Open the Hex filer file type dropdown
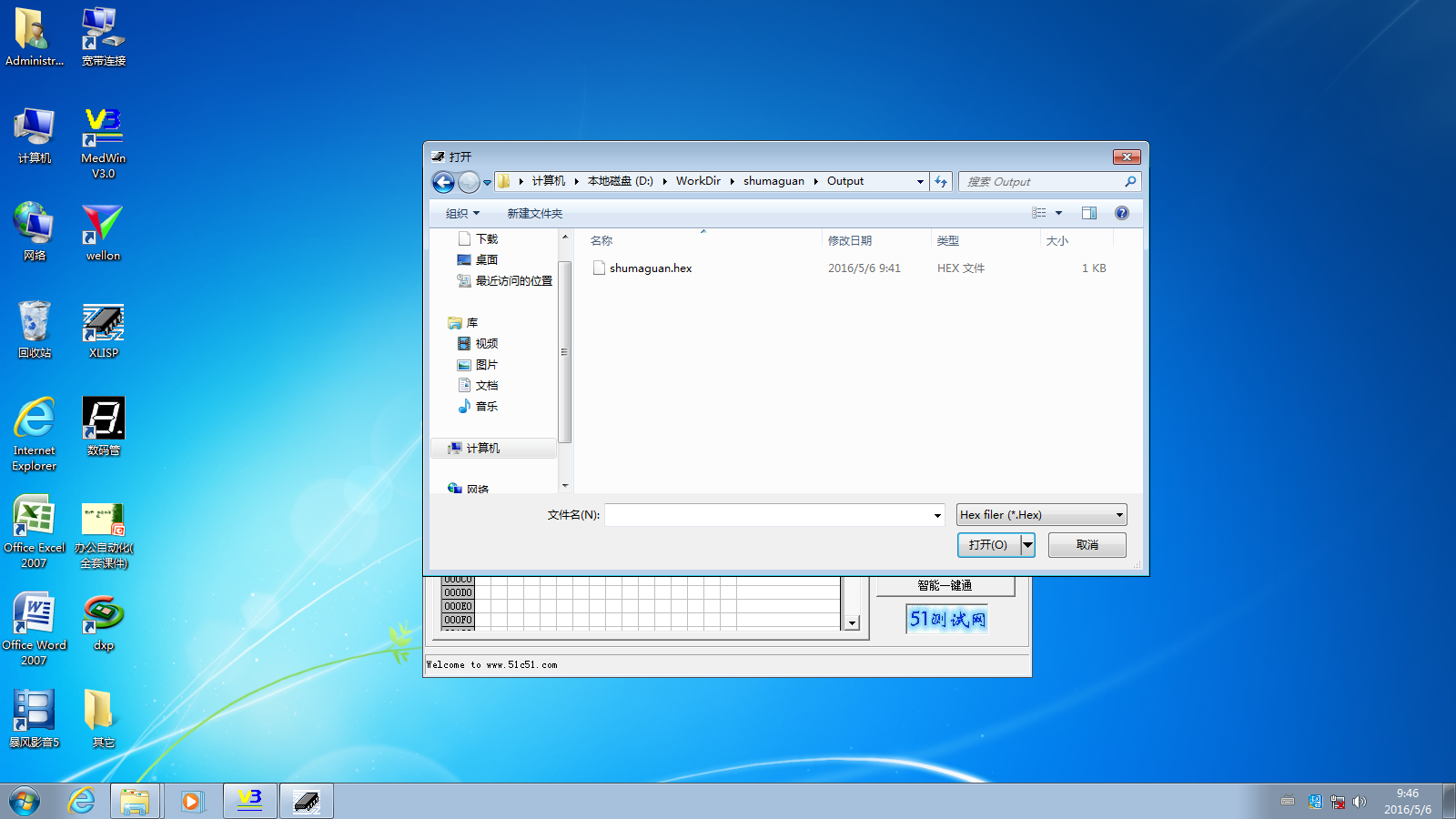The width and height of the screenshot is (1456, 819). (1041, 515)
